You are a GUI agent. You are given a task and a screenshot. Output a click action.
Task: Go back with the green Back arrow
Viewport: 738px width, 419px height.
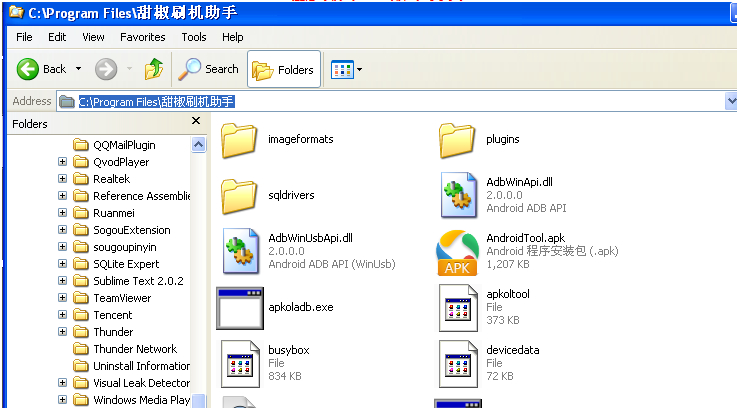(28, 69)
